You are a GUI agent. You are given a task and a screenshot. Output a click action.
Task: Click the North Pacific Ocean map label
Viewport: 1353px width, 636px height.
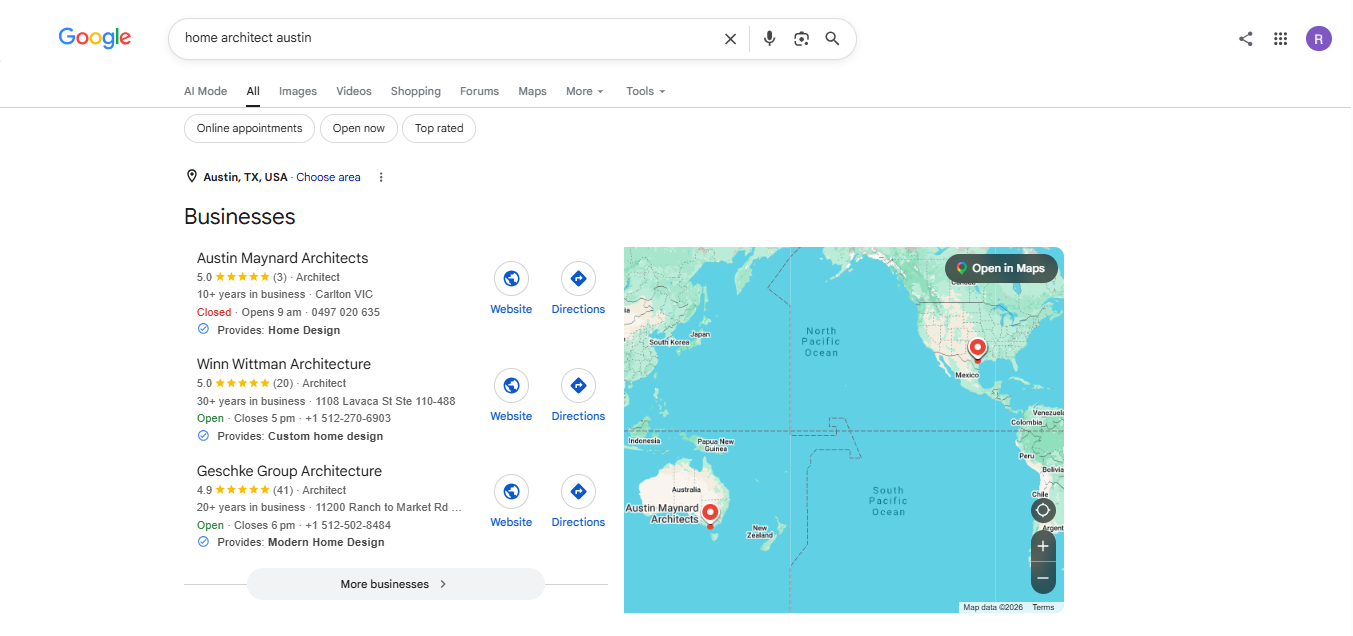(x=821, y=341)
